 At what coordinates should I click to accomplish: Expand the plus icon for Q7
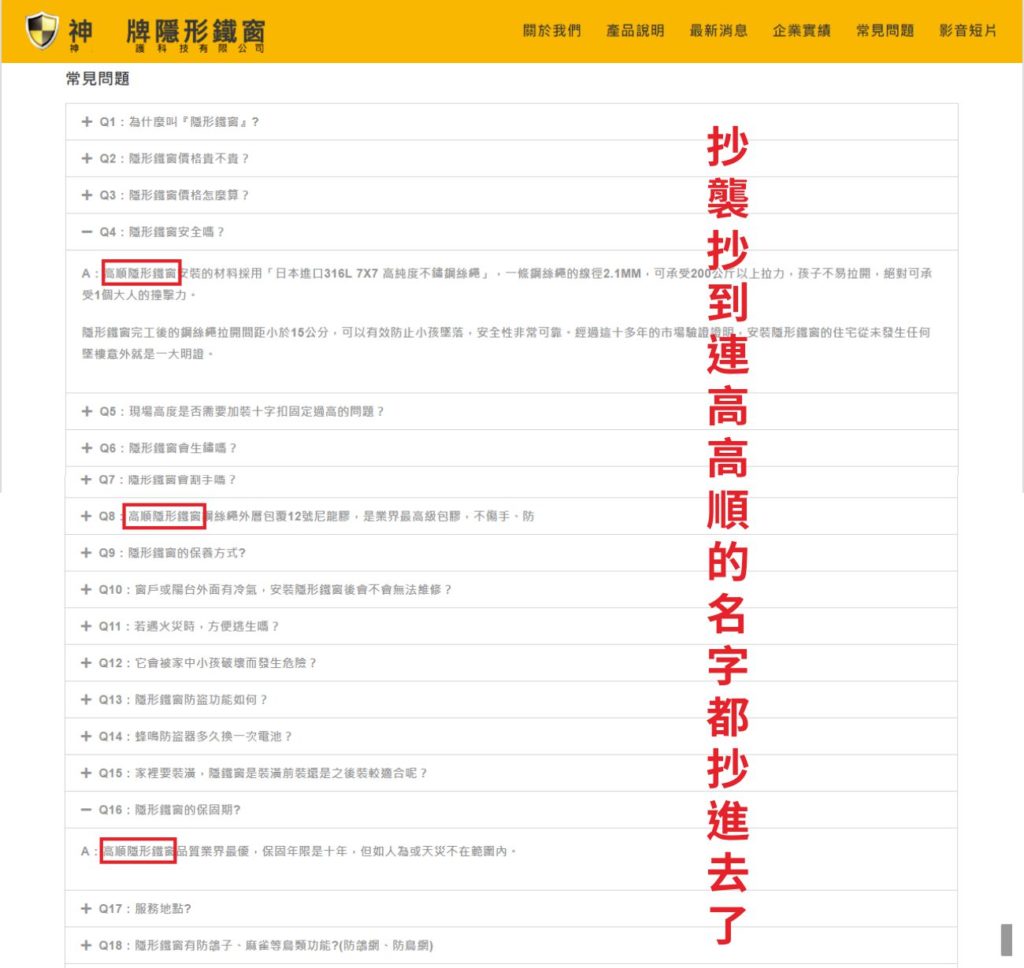(x=86, y=479)
